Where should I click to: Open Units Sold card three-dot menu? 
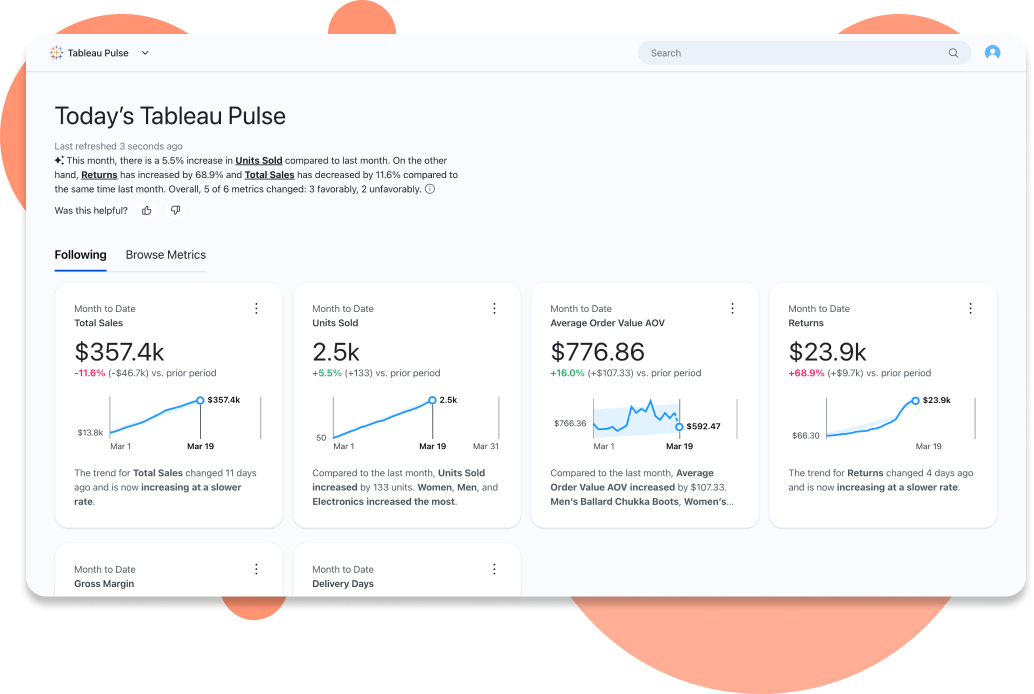[494, 309]
